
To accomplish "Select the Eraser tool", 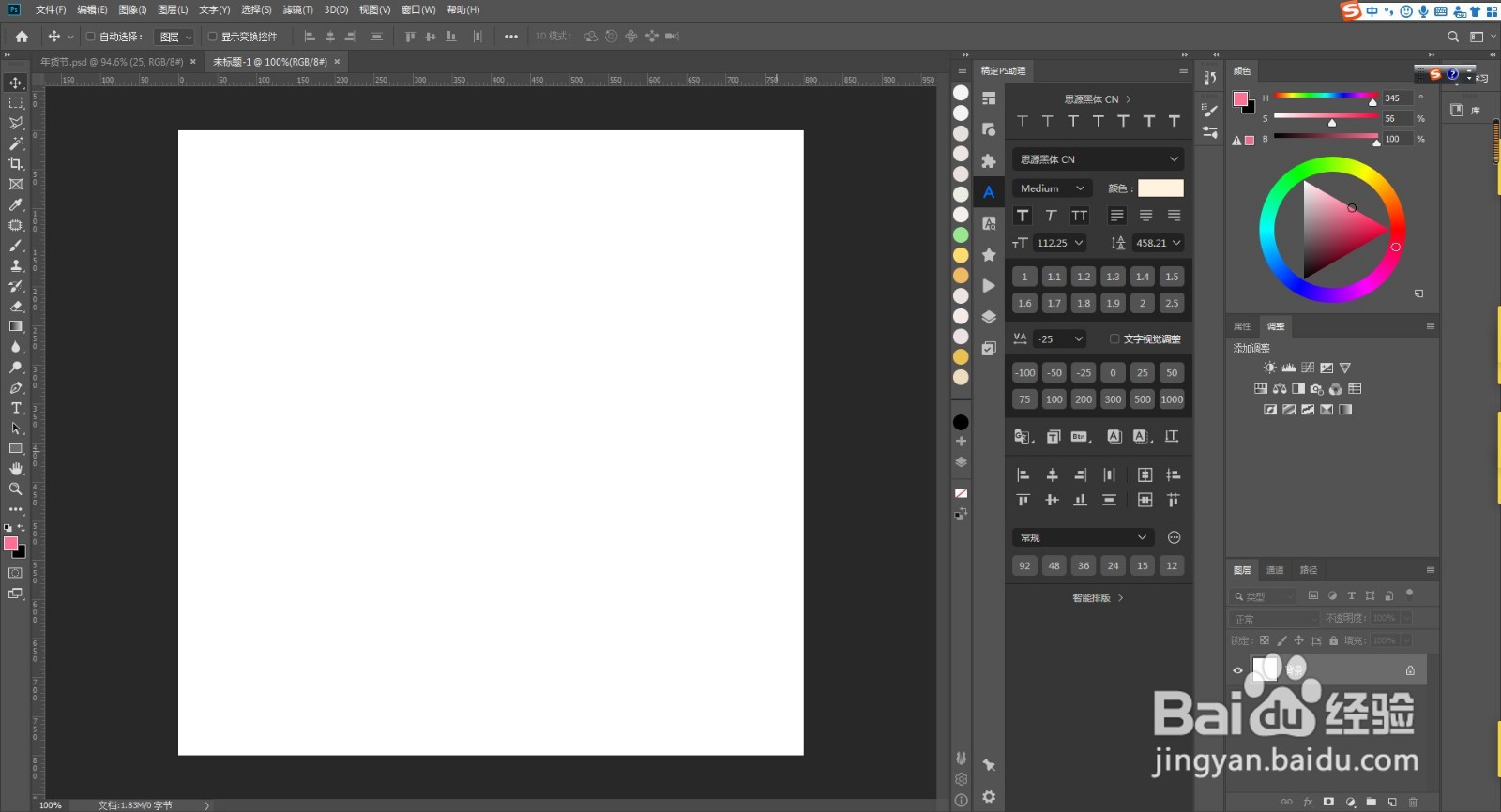I will click(x=16, y=307).
